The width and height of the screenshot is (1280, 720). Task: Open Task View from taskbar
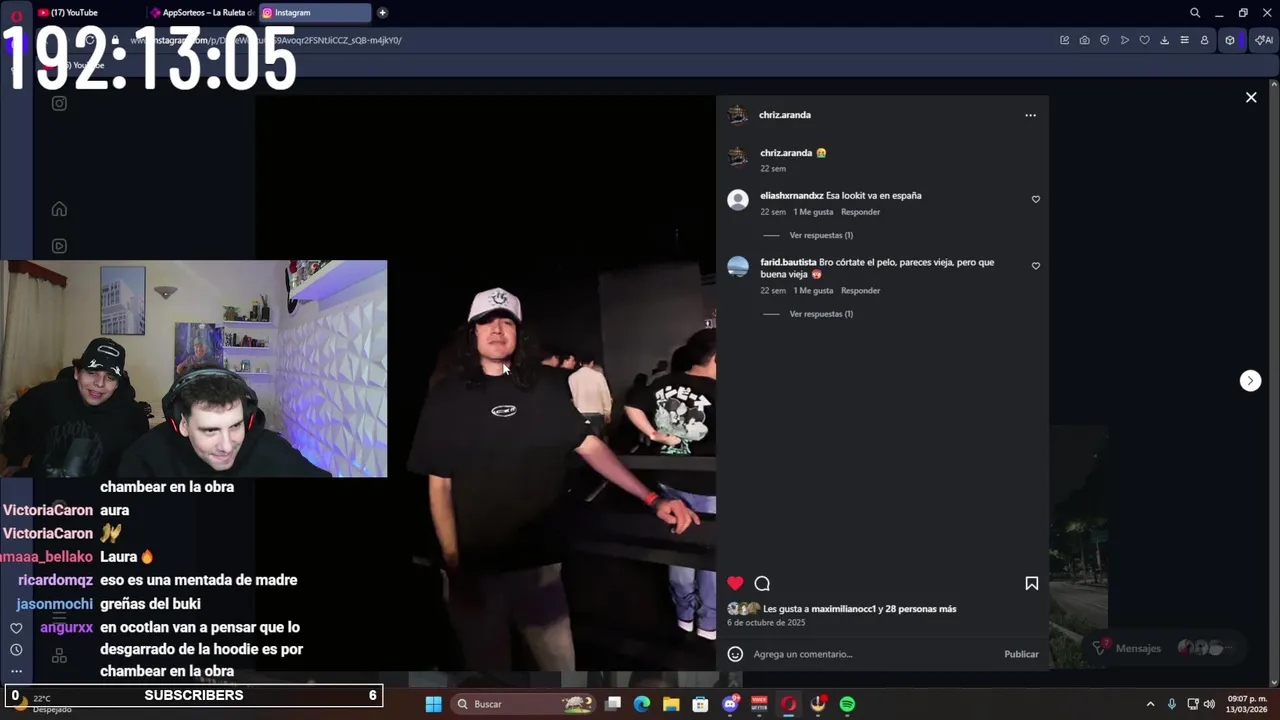tap(613, 704)
